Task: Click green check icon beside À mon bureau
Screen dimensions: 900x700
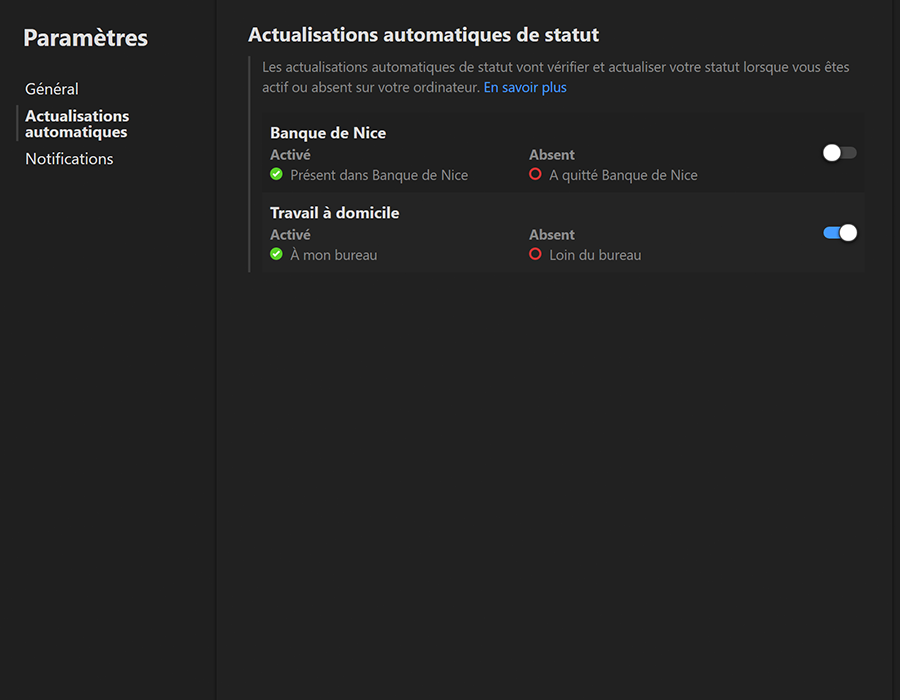Action: pyautogui.click(x=277, y=254)
